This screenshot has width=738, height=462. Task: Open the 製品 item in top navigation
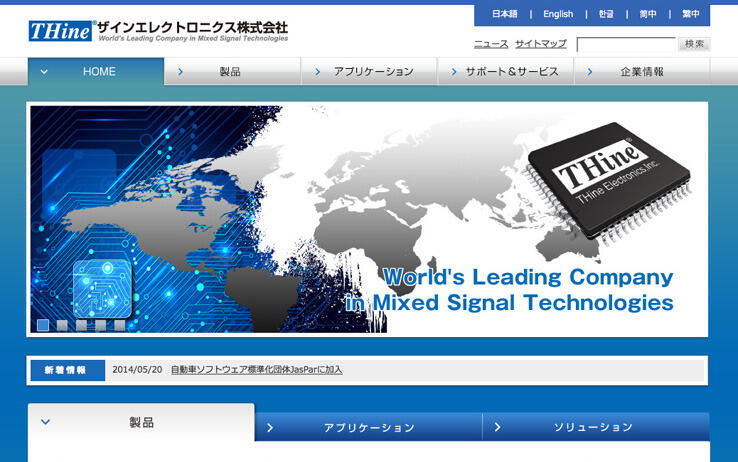[233, 72]
